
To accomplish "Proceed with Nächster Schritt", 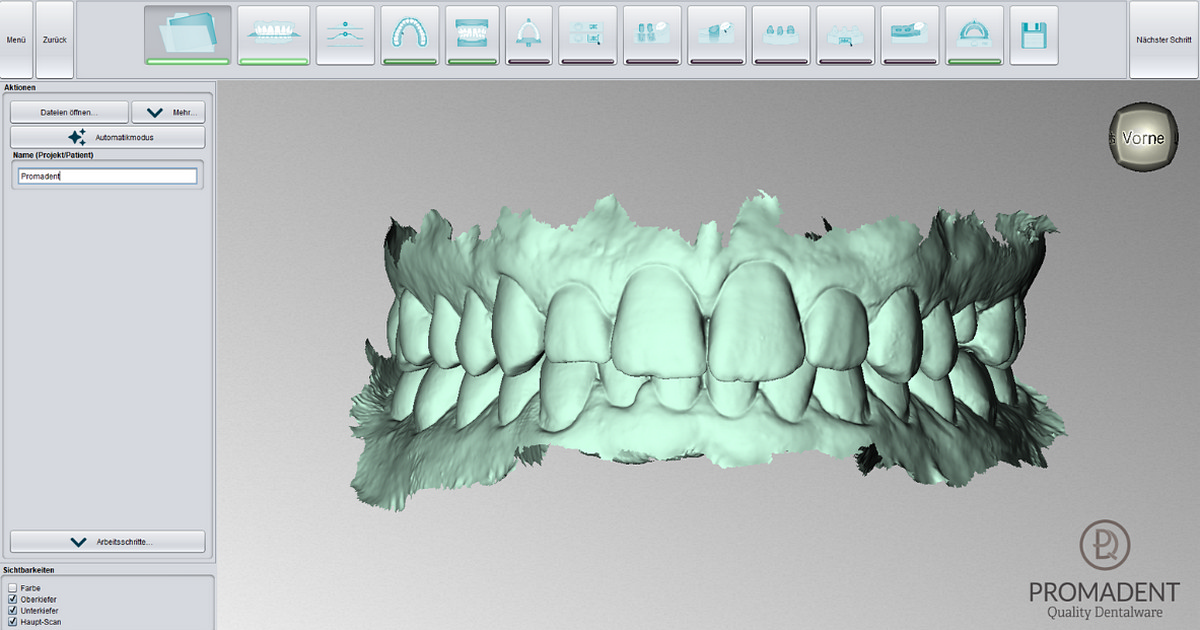I will click(1163, 40).
